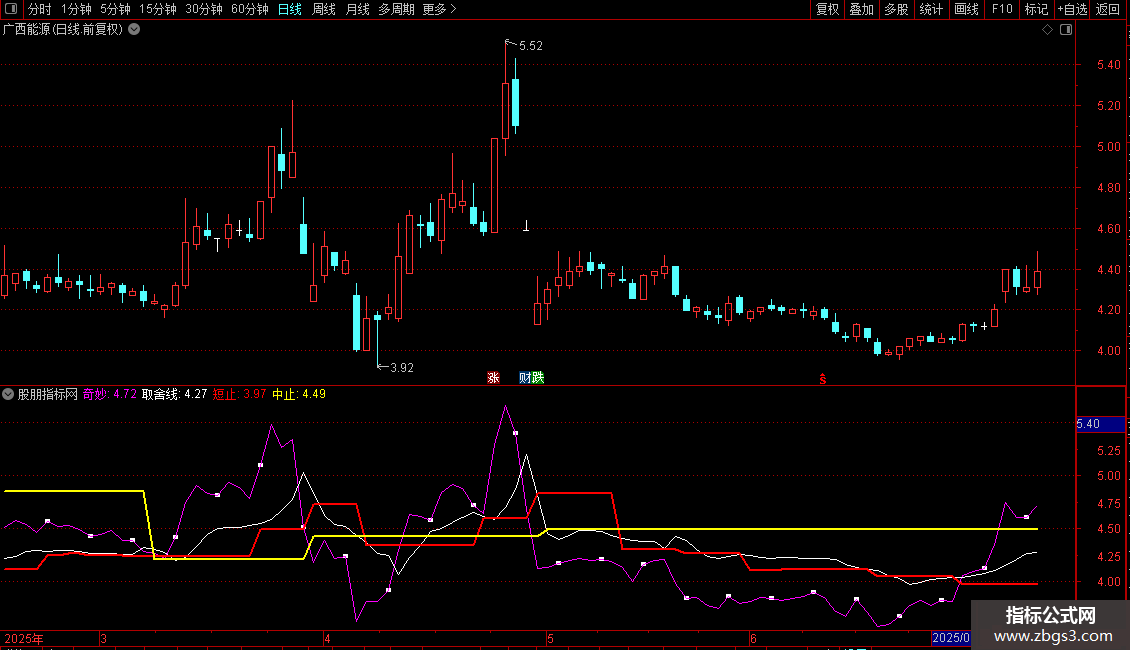Expand the 更多 periods menu
The height and width of the screenshot is (650, 1130).
[439, 9]
